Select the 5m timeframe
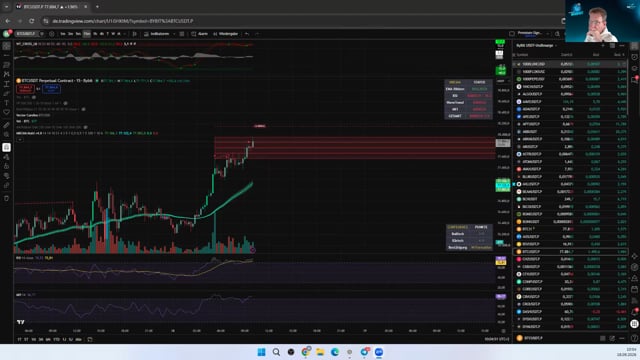Screen dimensions: 640x360 [x=78, y=34]
